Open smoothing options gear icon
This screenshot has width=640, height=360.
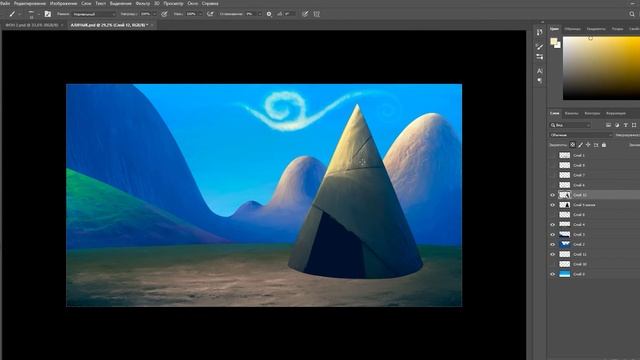[x=269, y=14]
